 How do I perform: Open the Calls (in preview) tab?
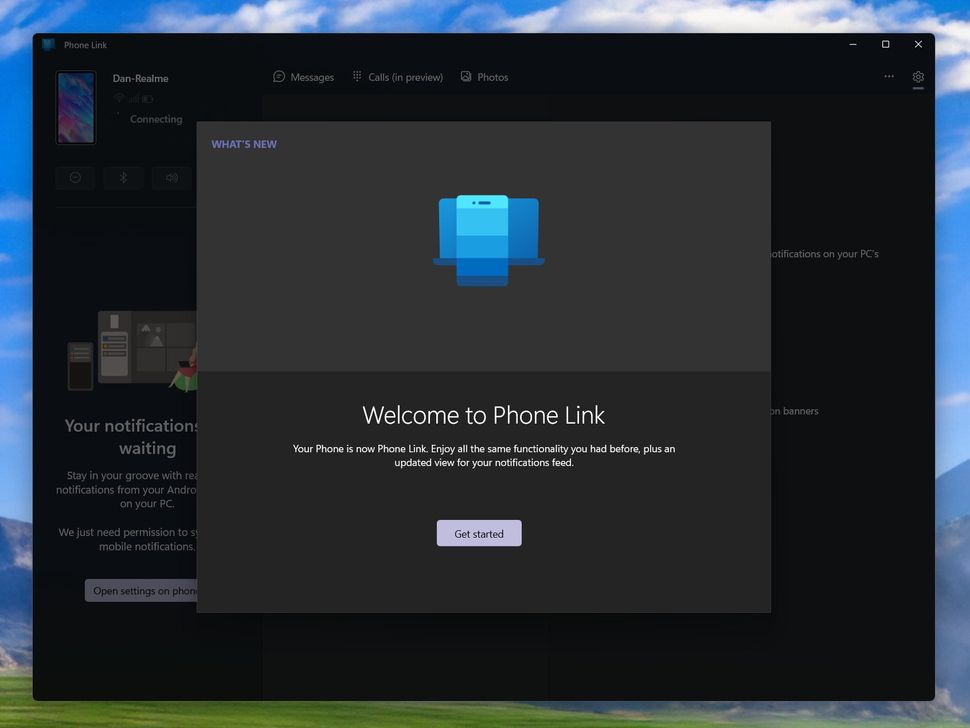point(397,76)
